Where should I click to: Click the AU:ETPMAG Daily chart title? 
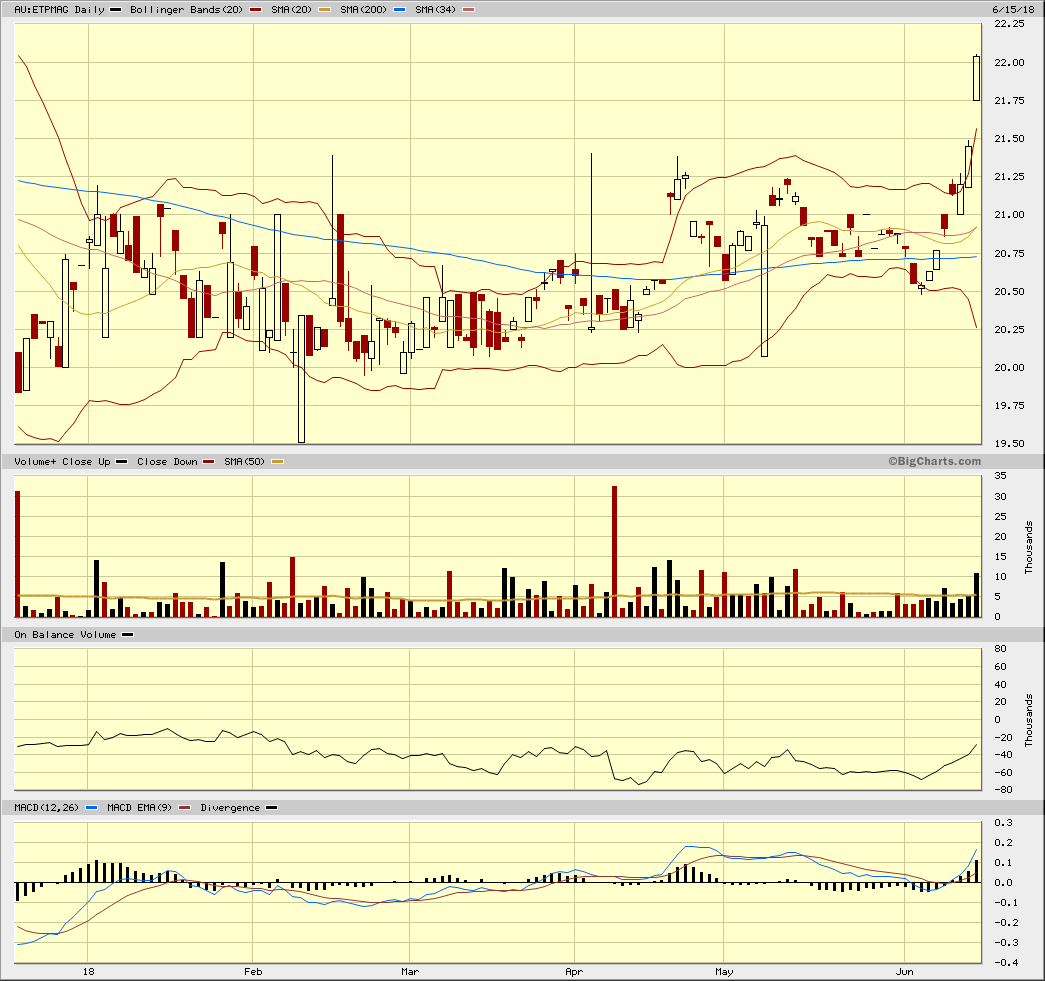pos(59,10)
